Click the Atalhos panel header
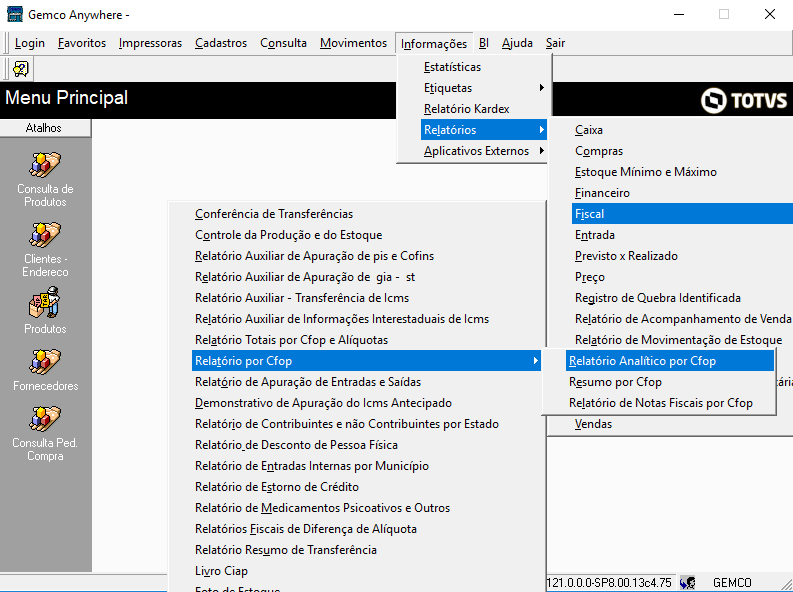 (45, 128)
